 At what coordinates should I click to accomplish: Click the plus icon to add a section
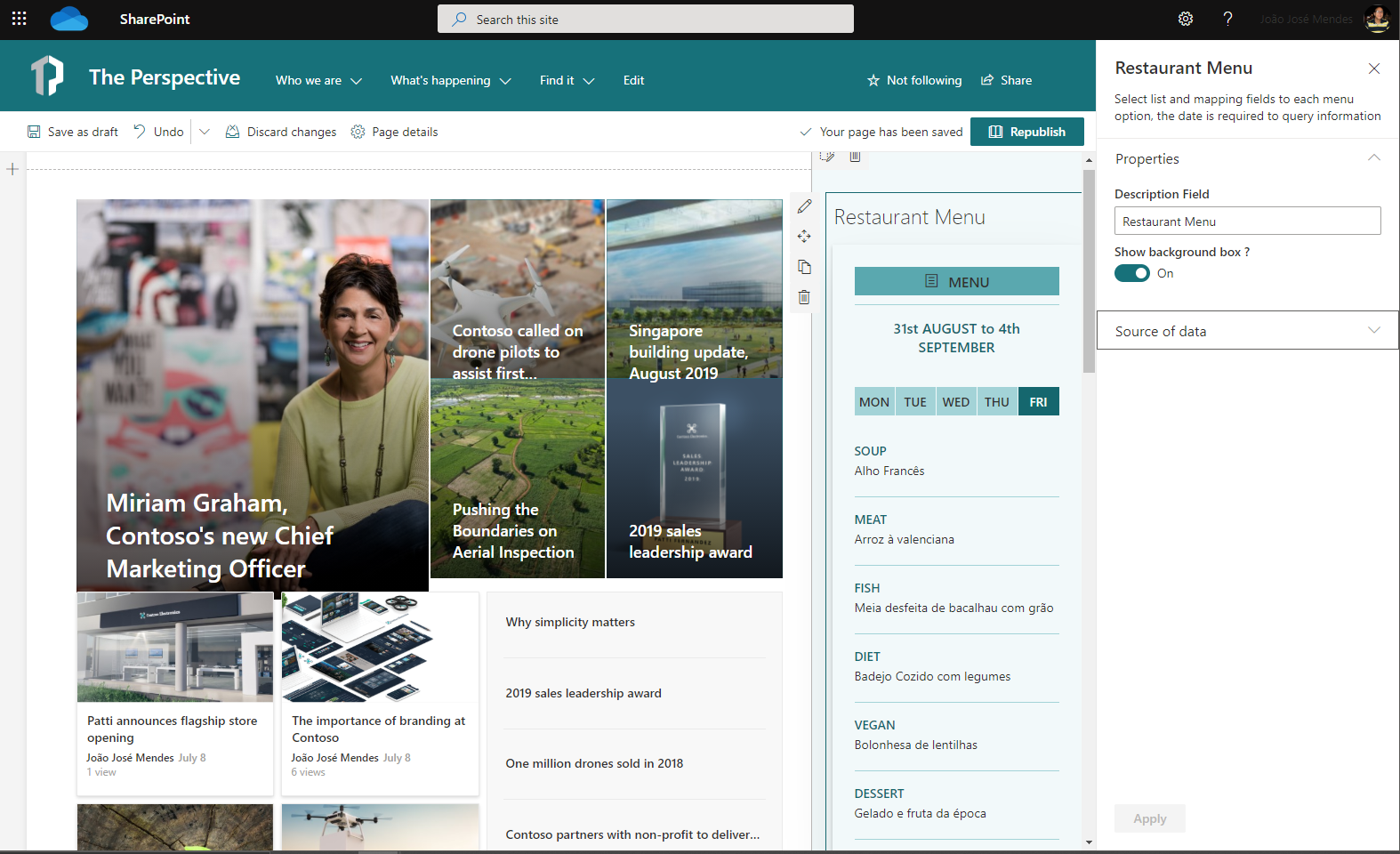(12, 169)
